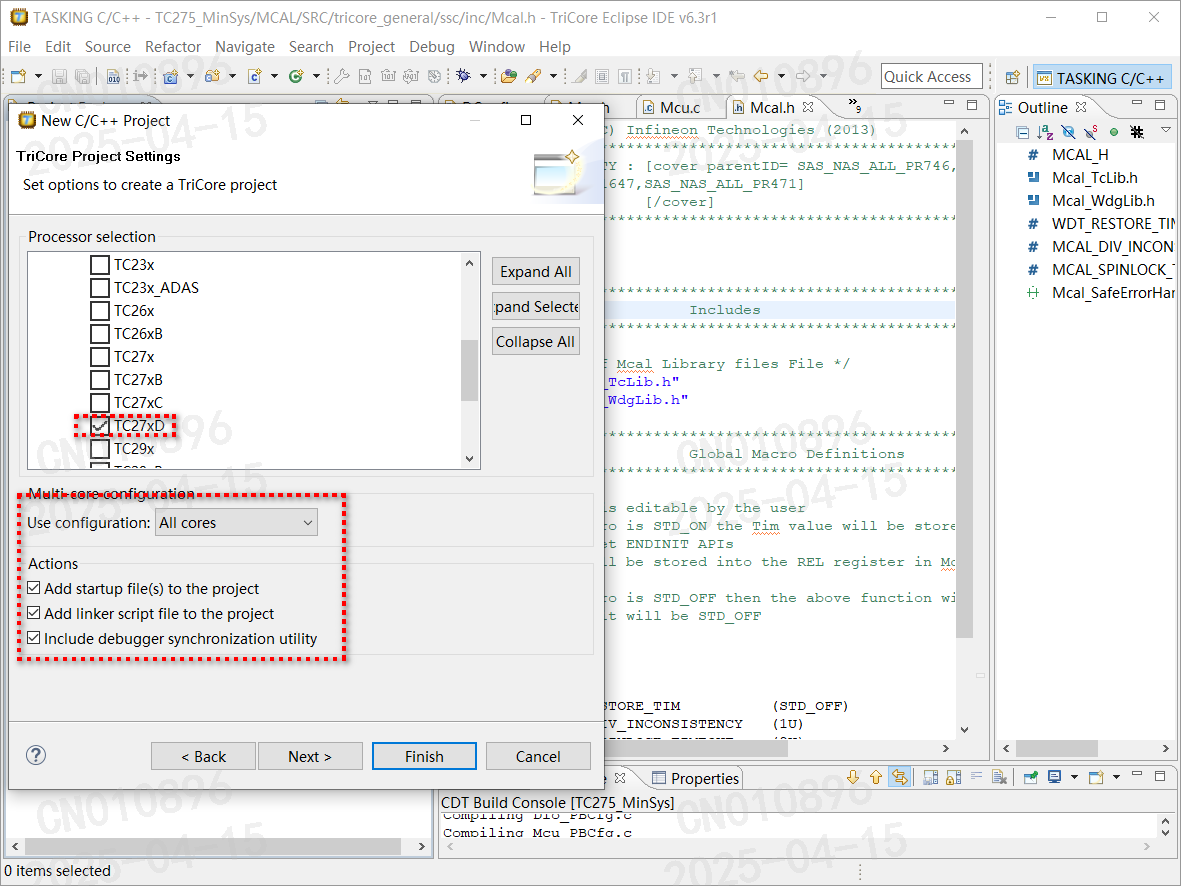Open the dropdown arrow beside New file icon
The height and width of the screenshot is (886, 1181).
click(x=37, y=76)
